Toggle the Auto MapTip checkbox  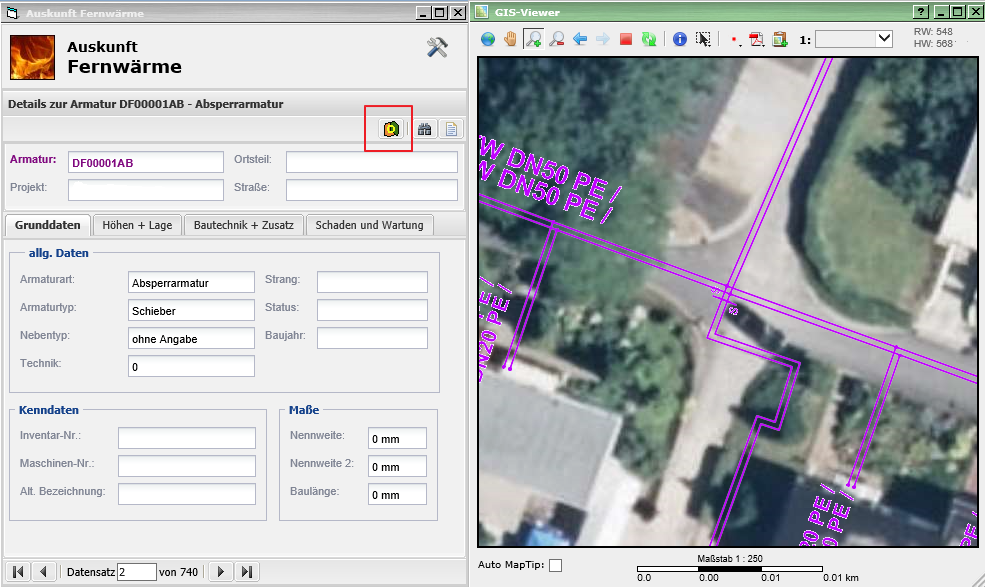pyautogui.click(x=555, y=565)
